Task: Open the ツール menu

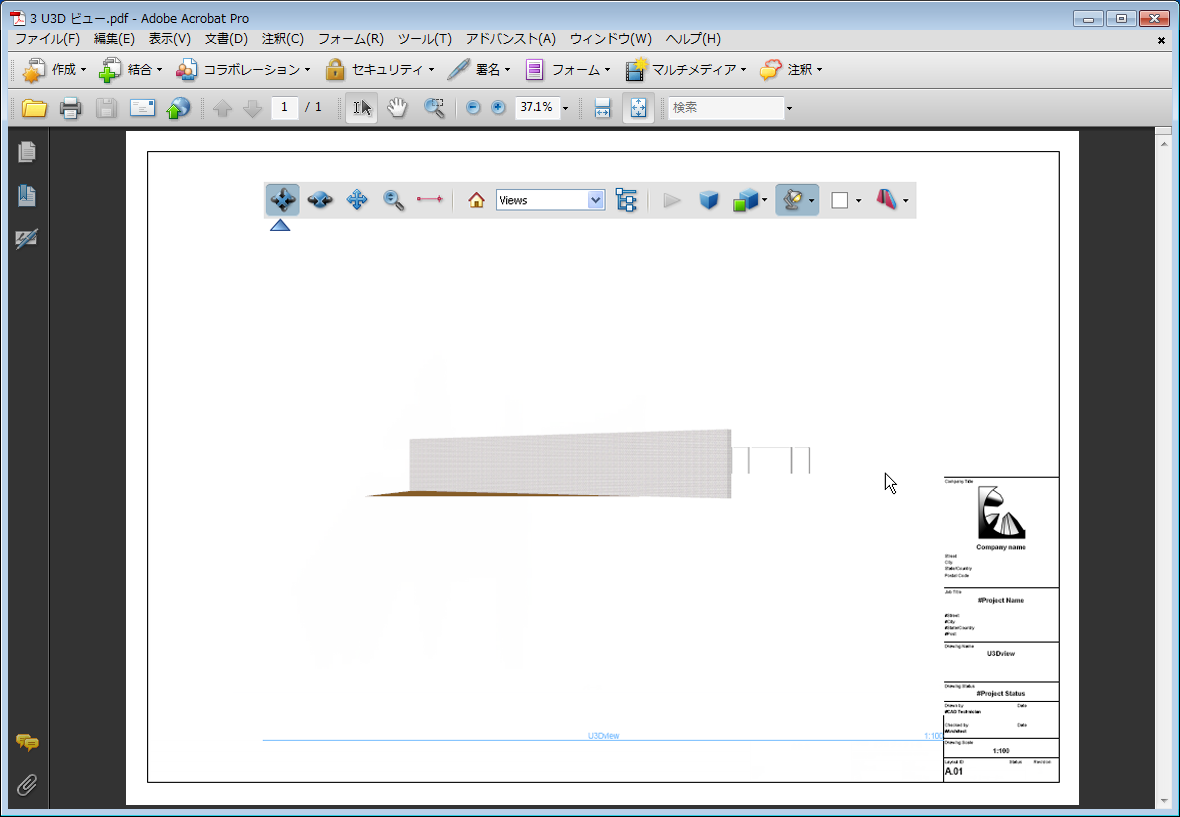Action: pos(424,39)
